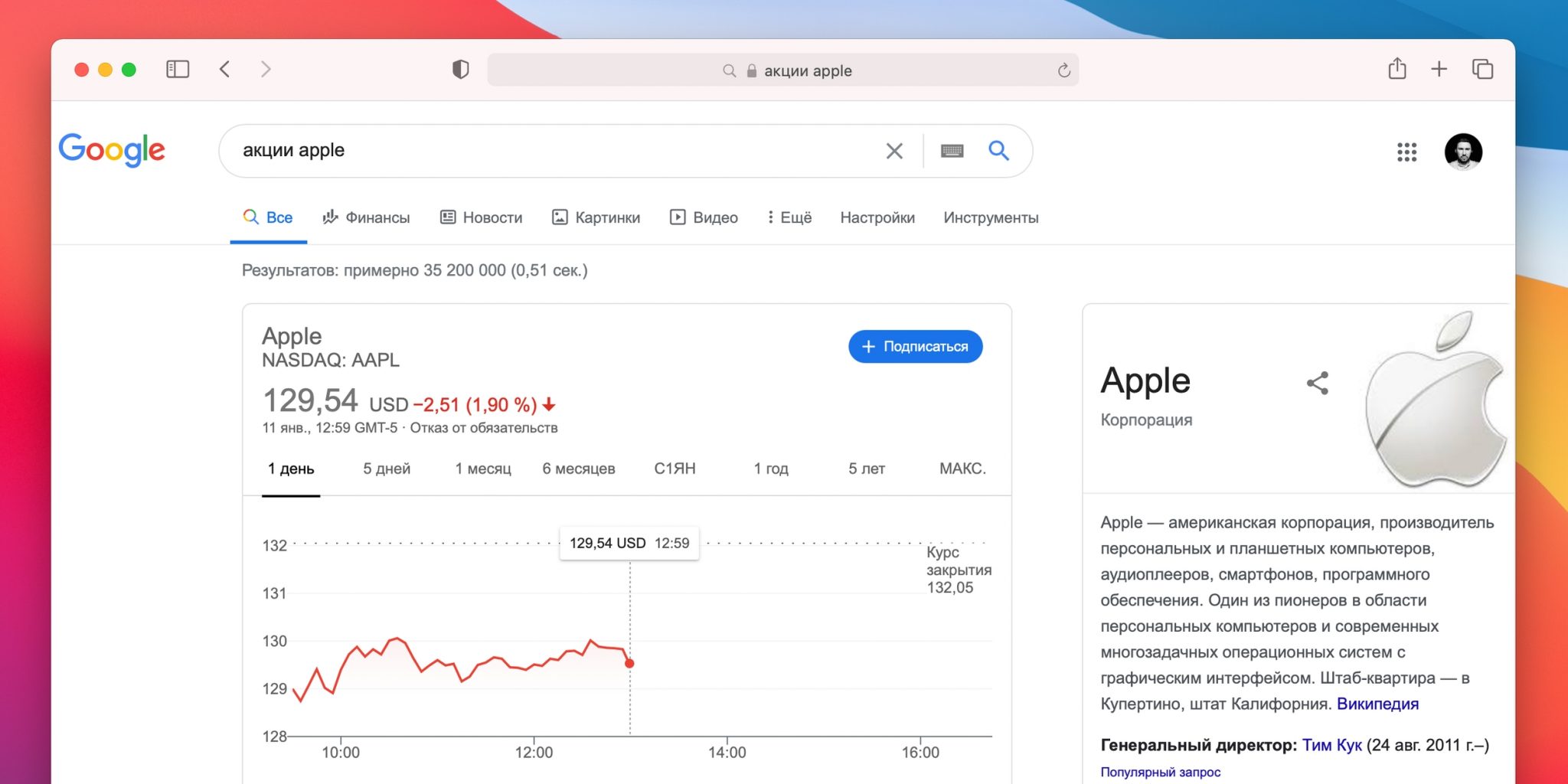Click the NASDAQ: AAPL ticker text

point(331,360)
